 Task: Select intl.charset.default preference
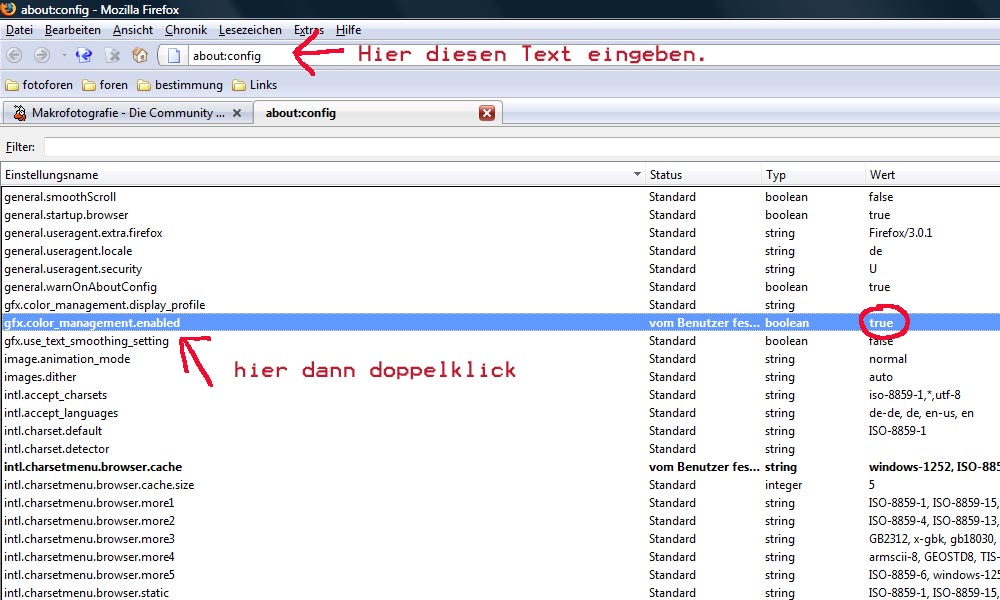[x=501, y=430]
